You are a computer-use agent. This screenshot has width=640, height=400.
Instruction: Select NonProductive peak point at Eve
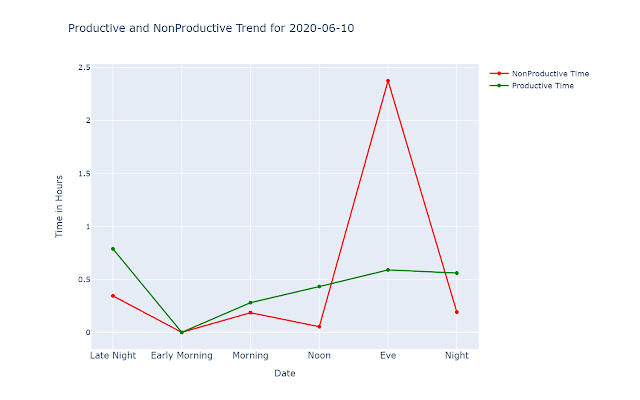pyautogui.click(x=388, y=81)
